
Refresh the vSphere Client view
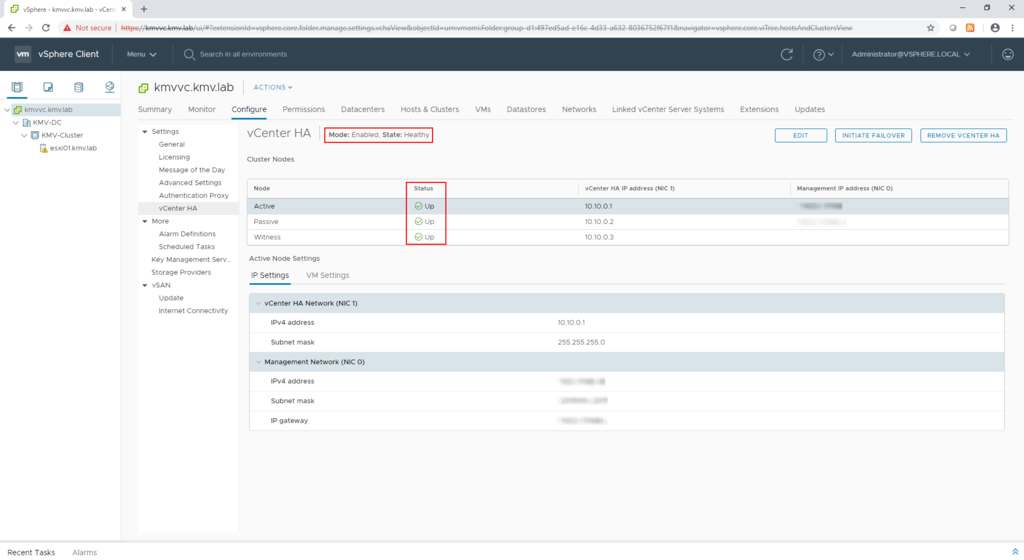[787, 54]
